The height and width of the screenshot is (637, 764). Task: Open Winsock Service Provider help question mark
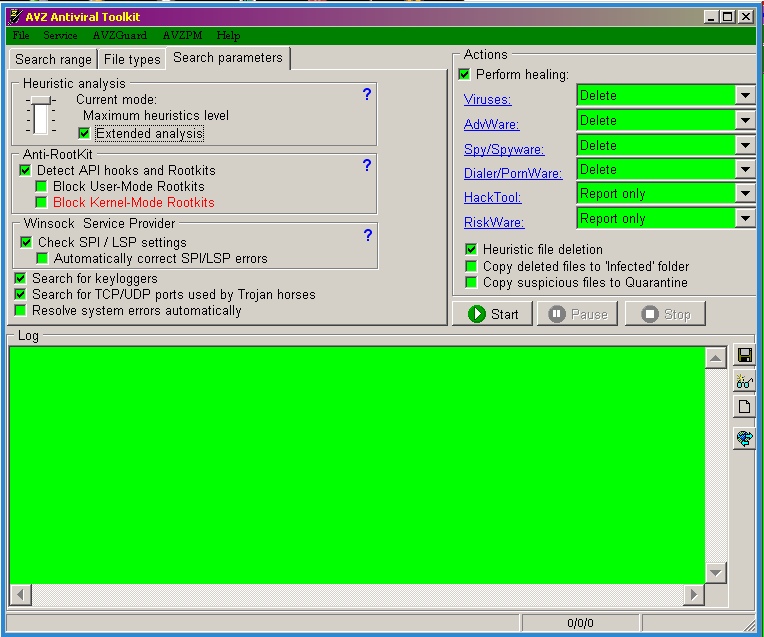(368, 235)
